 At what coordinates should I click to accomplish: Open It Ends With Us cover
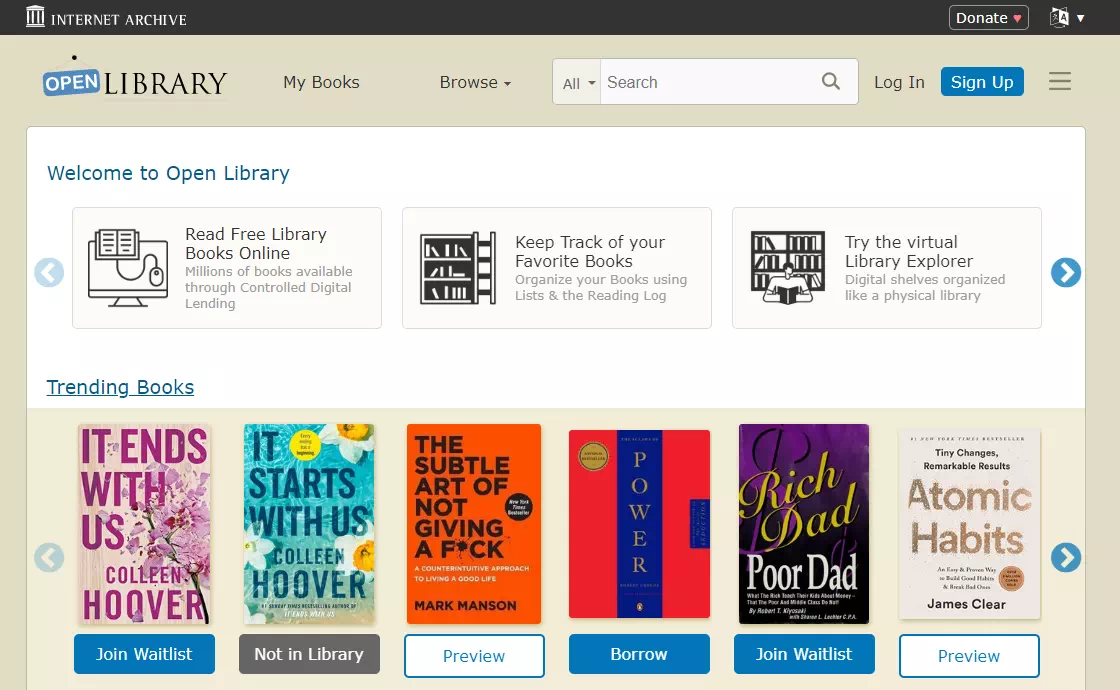tap(144, 524)
